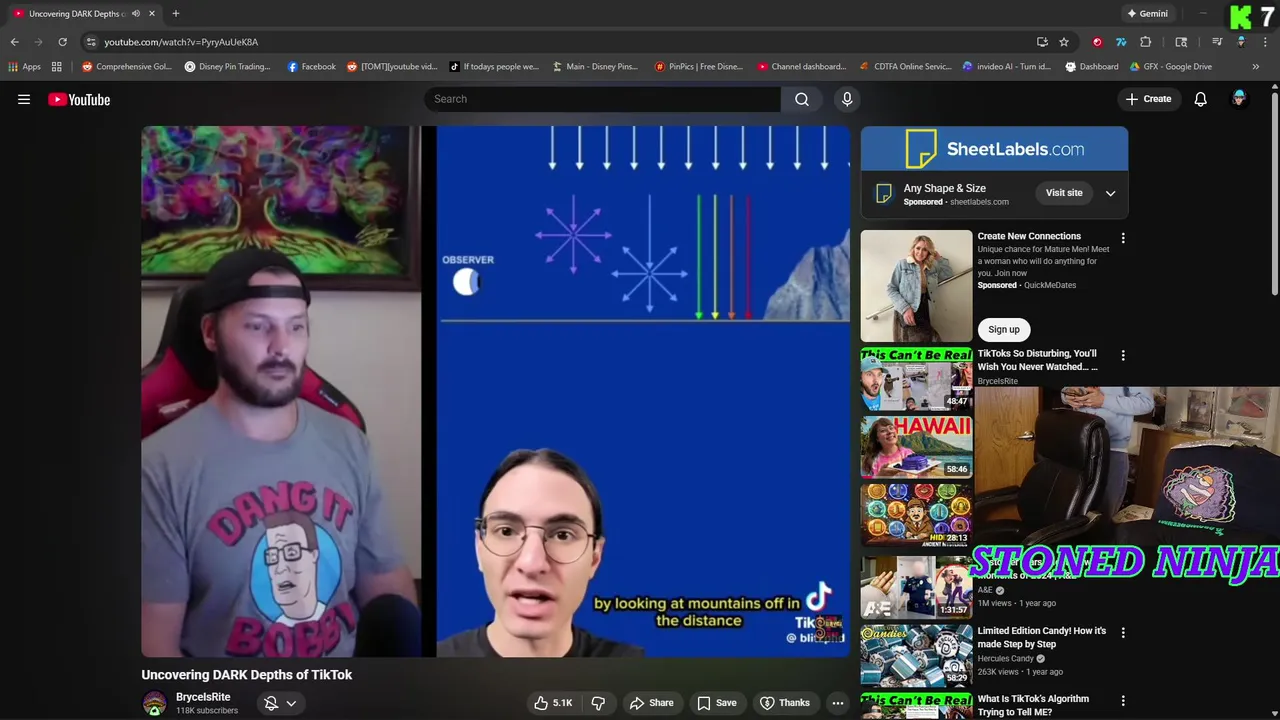
Task: Click the Create button
Action: pos(1148,99)
